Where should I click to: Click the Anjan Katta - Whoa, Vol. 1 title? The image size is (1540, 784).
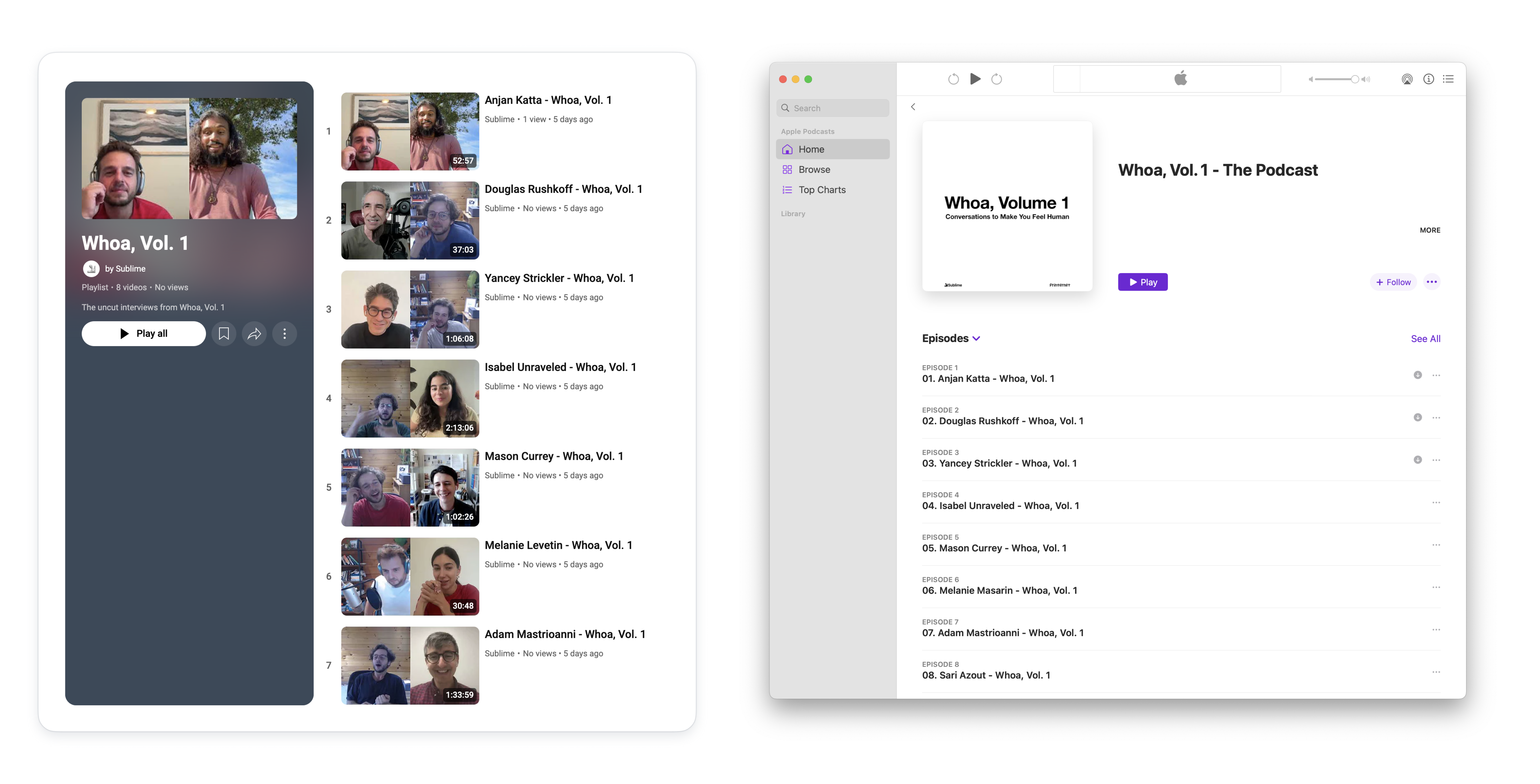(548, 100)
